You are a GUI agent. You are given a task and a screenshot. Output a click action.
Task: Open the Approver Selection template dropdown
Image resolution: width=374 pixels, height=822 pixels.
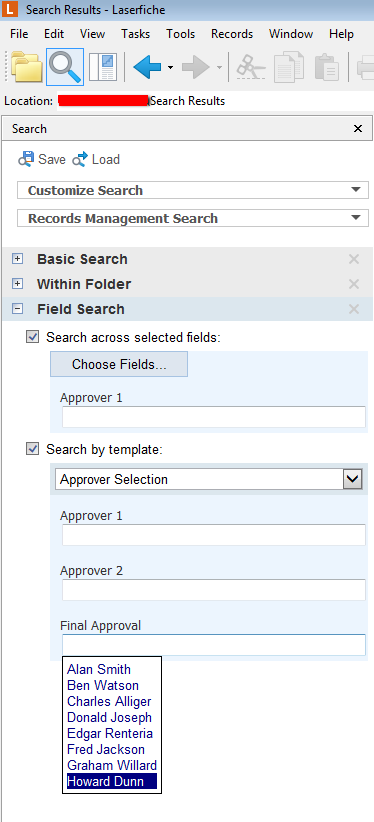[209, 479]
